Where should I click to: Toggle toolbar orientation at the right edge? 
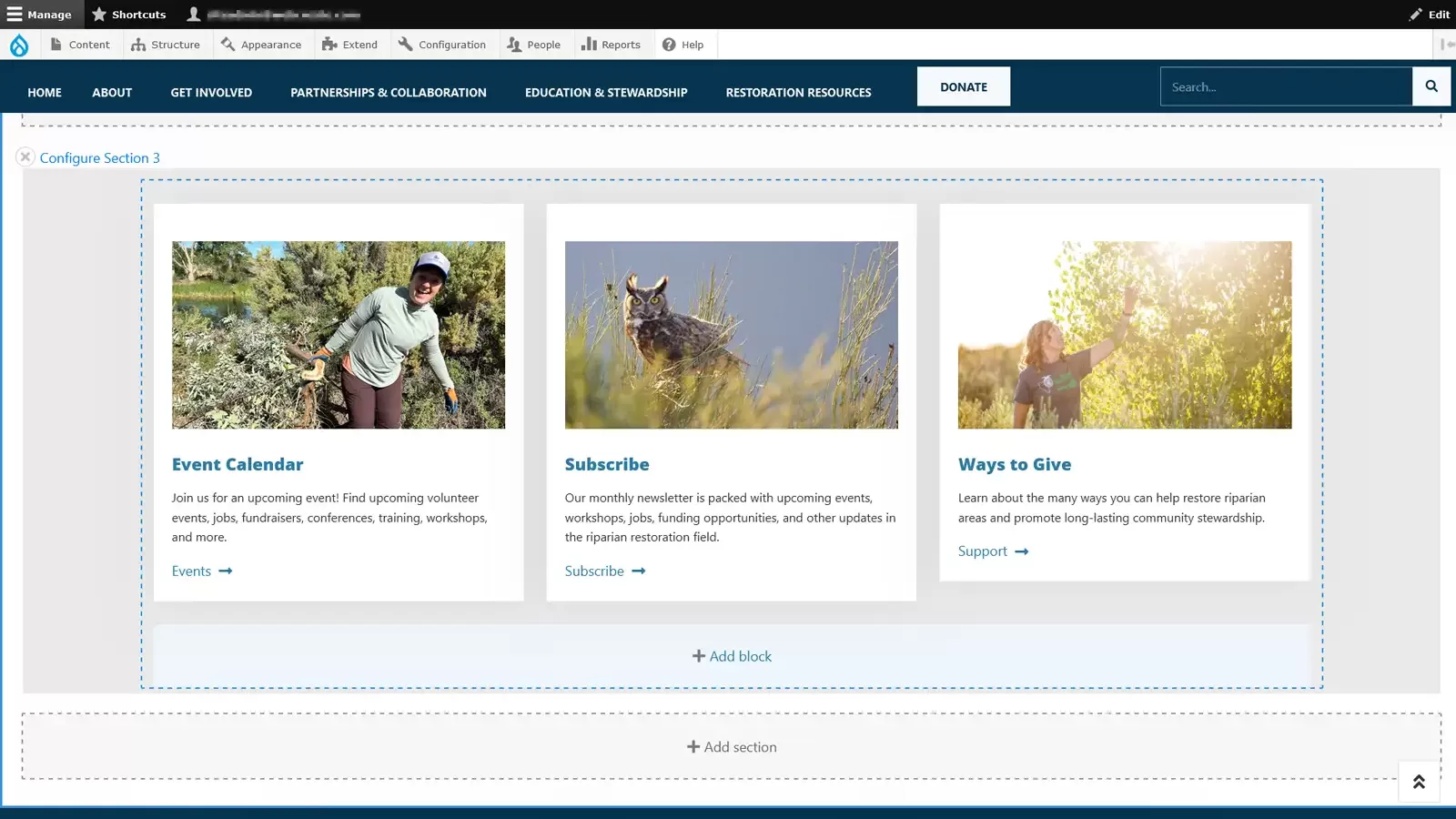coord(1446,45)
